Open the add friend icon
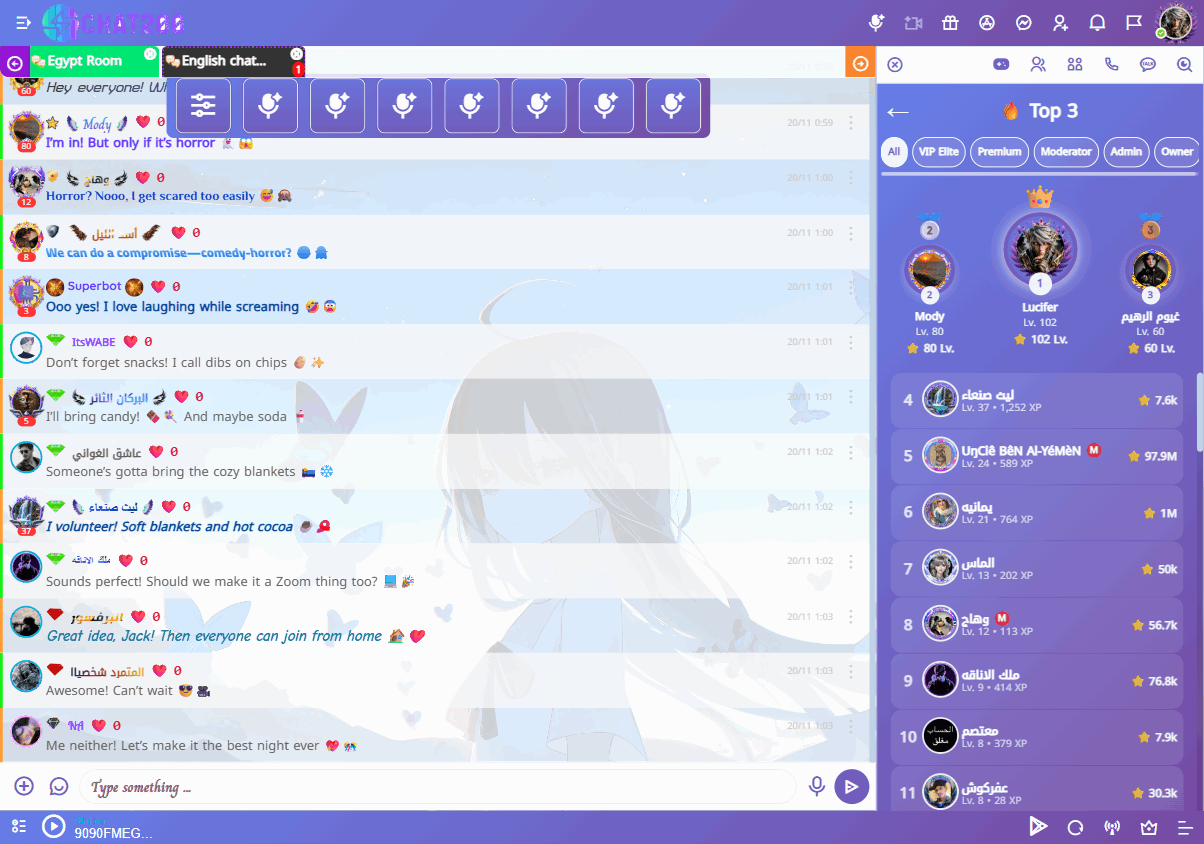The image size is (1204, 844). click(1060, 23)
